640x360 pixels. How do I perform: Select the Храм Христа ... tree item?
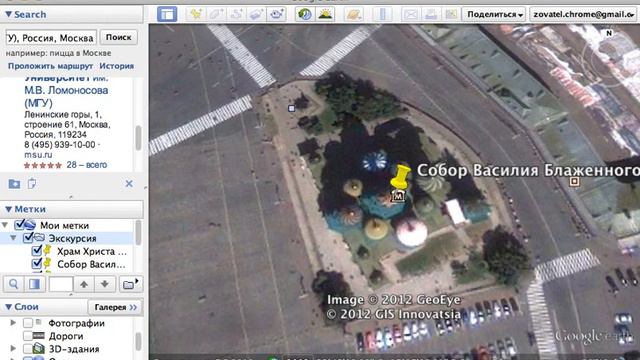coord(92,251)
